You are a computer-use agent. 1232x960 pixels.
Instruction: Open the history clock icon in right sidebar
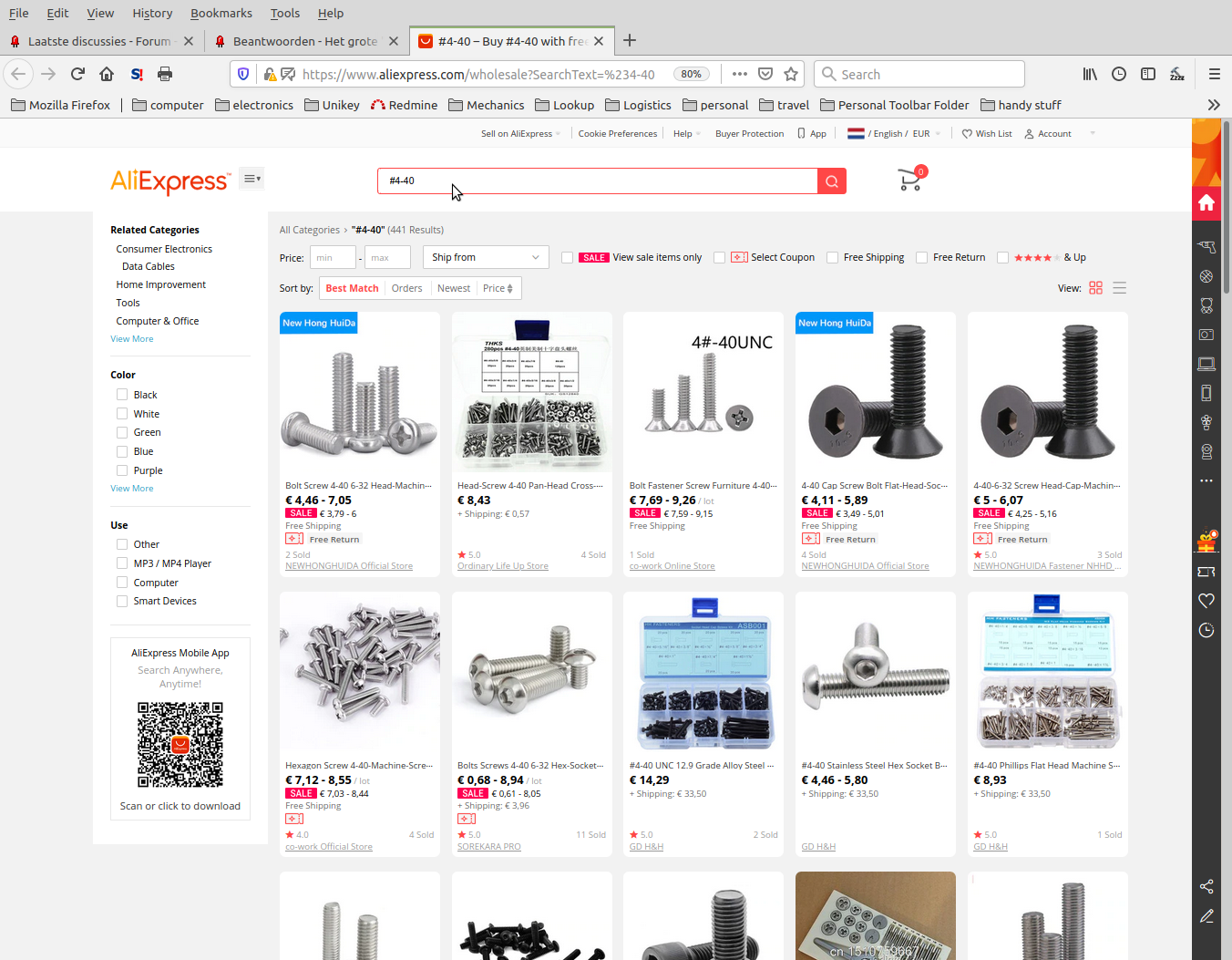pos(1206,630)
